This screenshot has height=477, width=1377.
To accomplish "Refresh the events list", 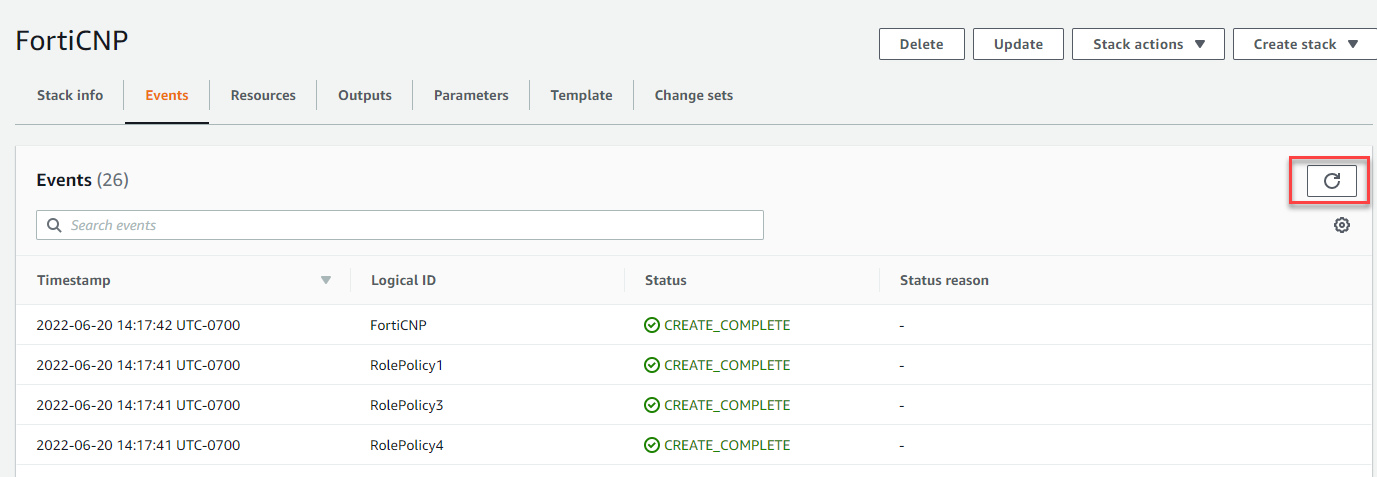I will coord(1331,181).
